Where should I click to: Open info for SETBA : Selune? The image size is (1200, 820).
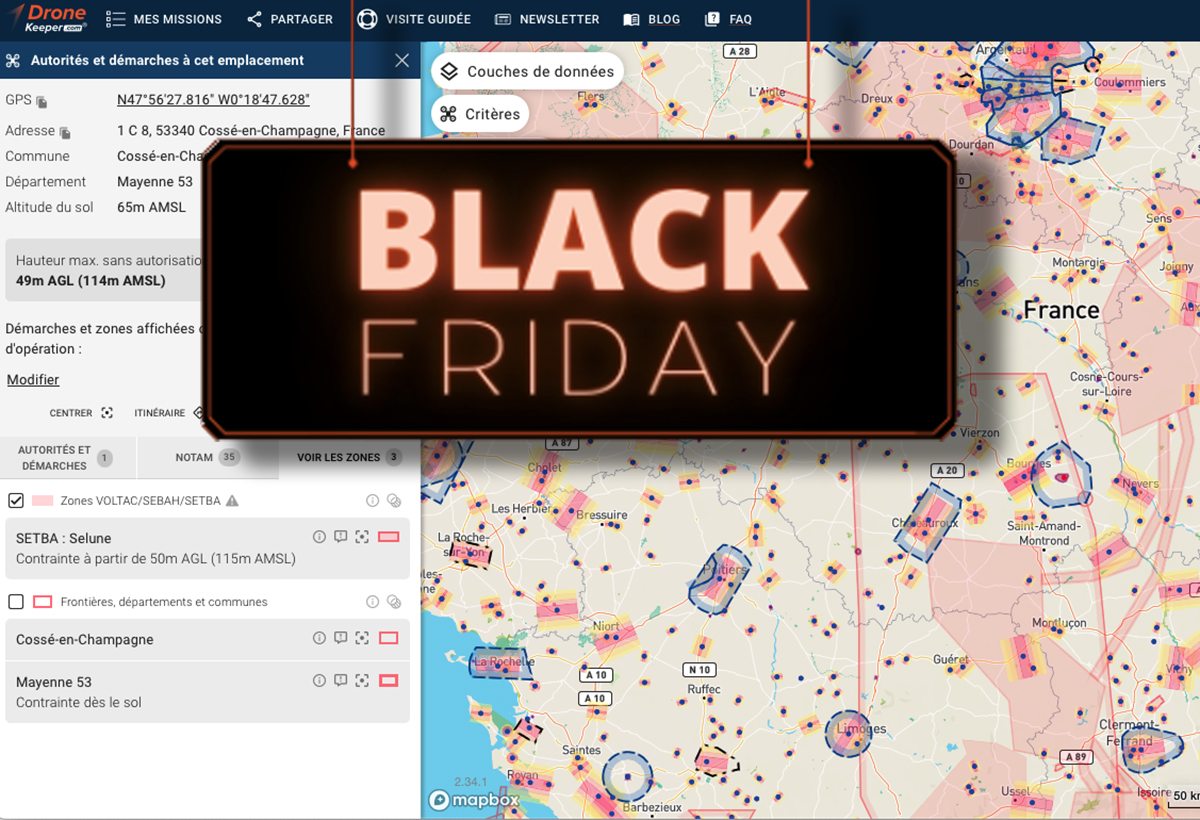(320, 537)
